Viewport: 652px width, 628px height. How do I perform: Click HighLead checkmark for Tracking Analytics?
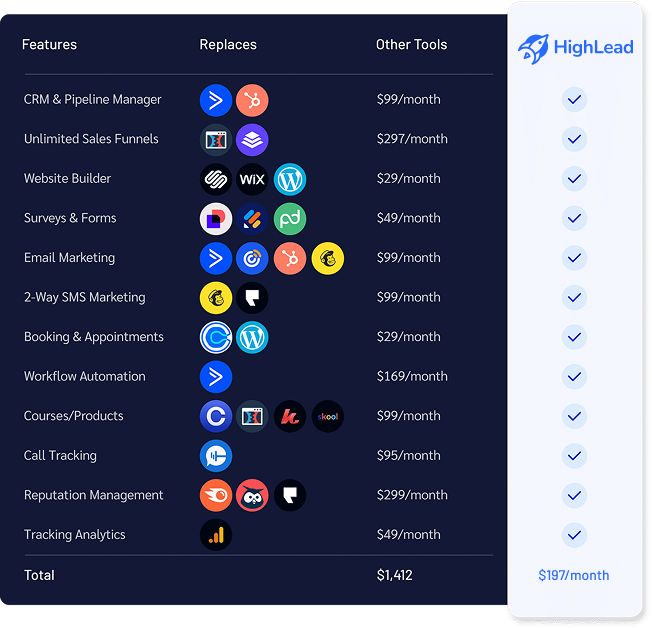click(574, 535)
